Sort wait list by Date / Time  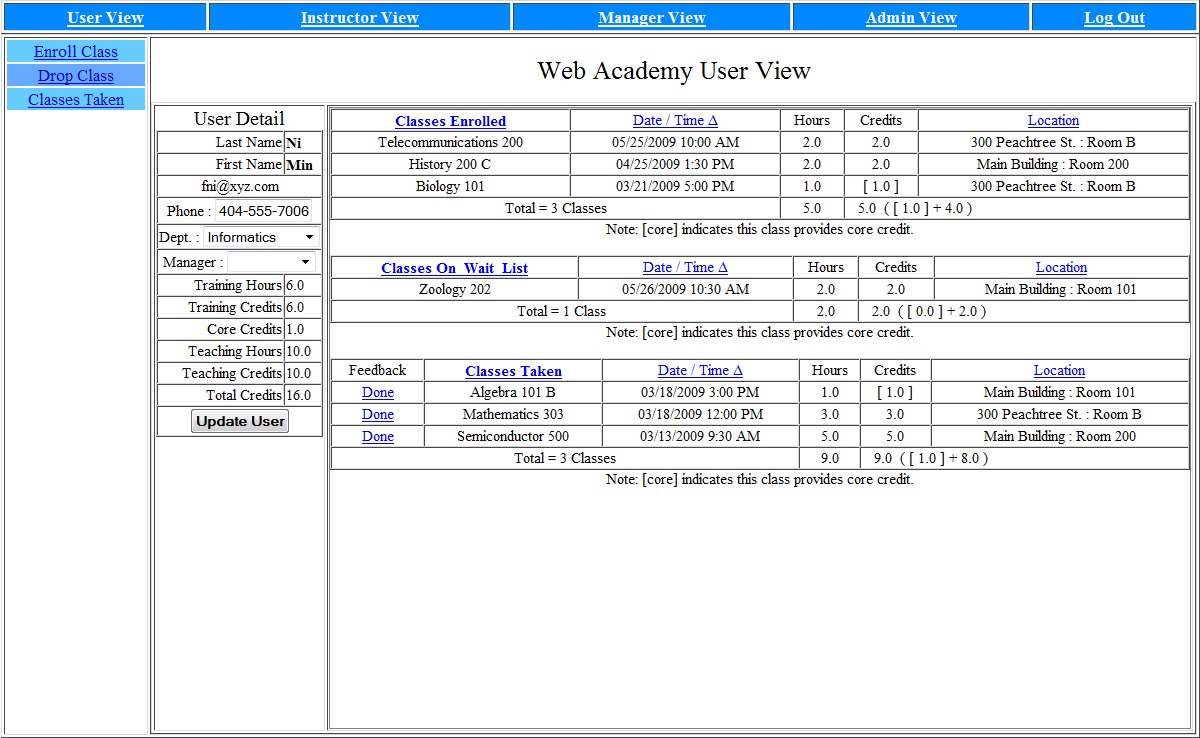pos(685,268)
